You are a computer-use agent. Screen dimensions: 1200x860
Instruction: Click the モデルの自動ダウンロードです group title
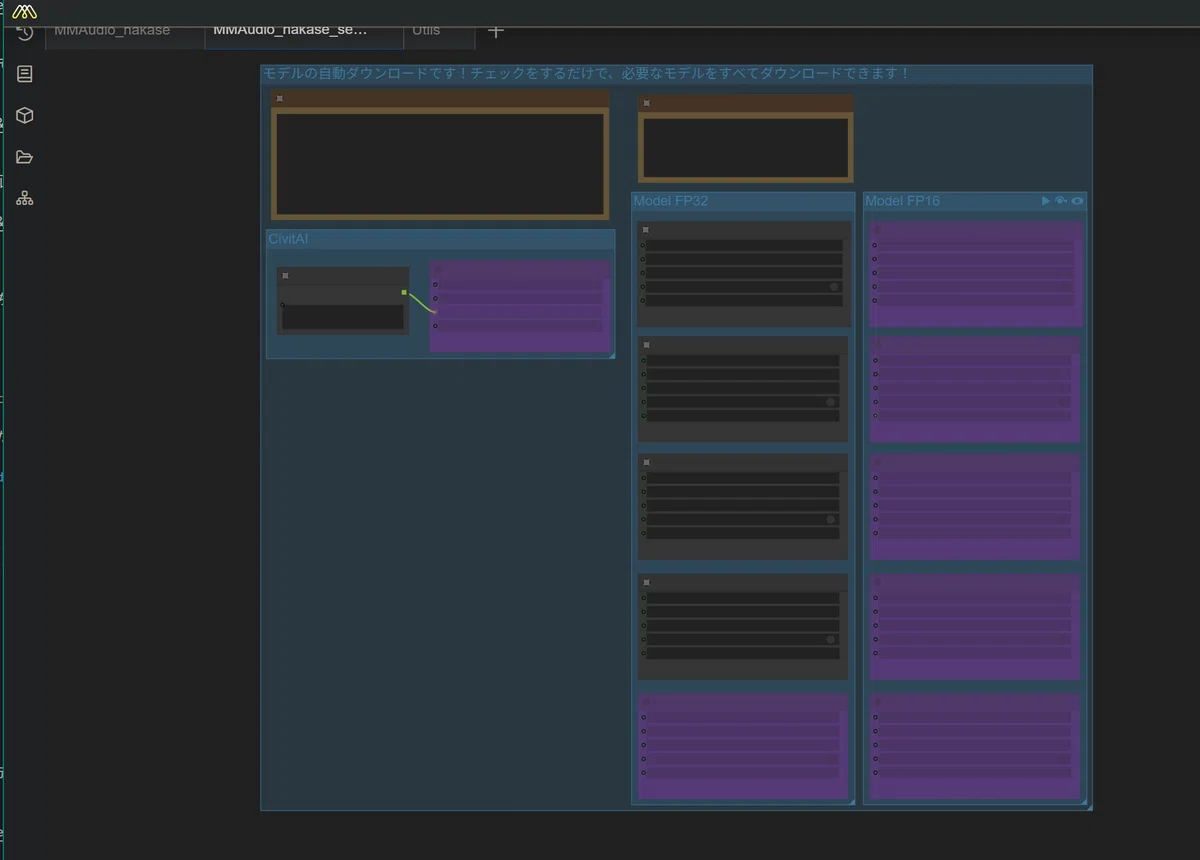[x=586, y=74]
